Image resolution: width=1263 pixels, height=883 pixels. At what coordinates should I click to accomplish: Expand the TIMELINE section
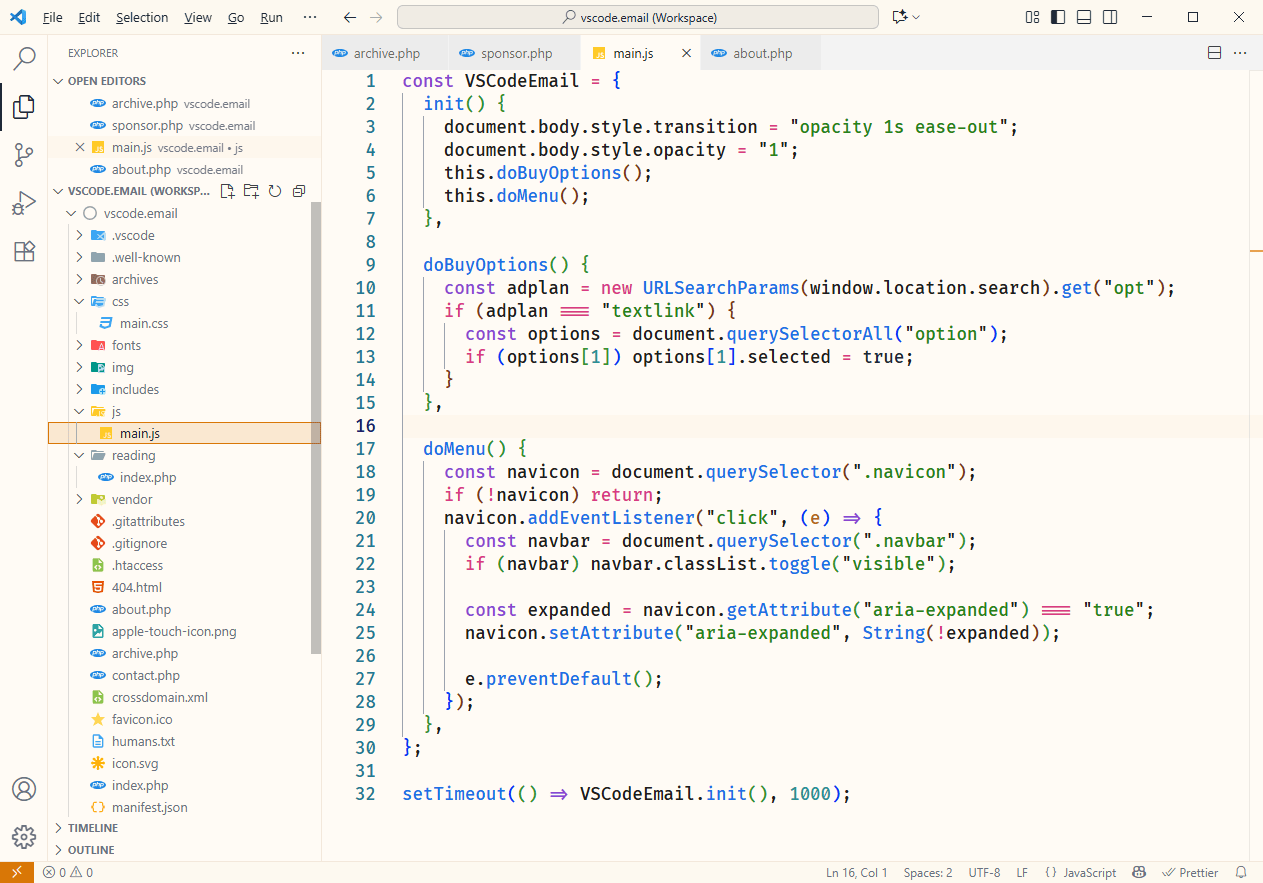click(92, 828)
